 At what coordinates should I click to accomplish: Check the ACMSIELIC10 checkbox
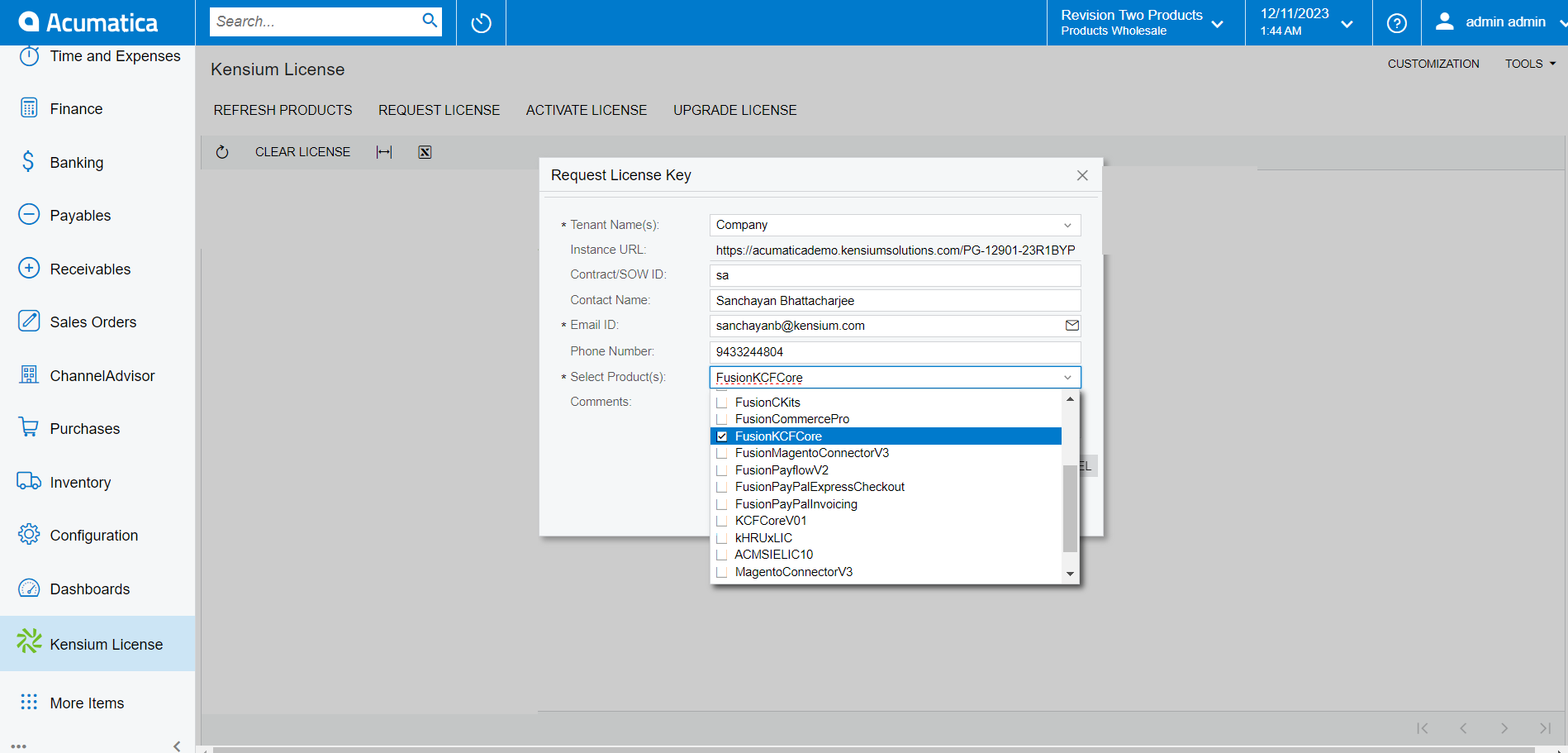(x=722, y=555)
